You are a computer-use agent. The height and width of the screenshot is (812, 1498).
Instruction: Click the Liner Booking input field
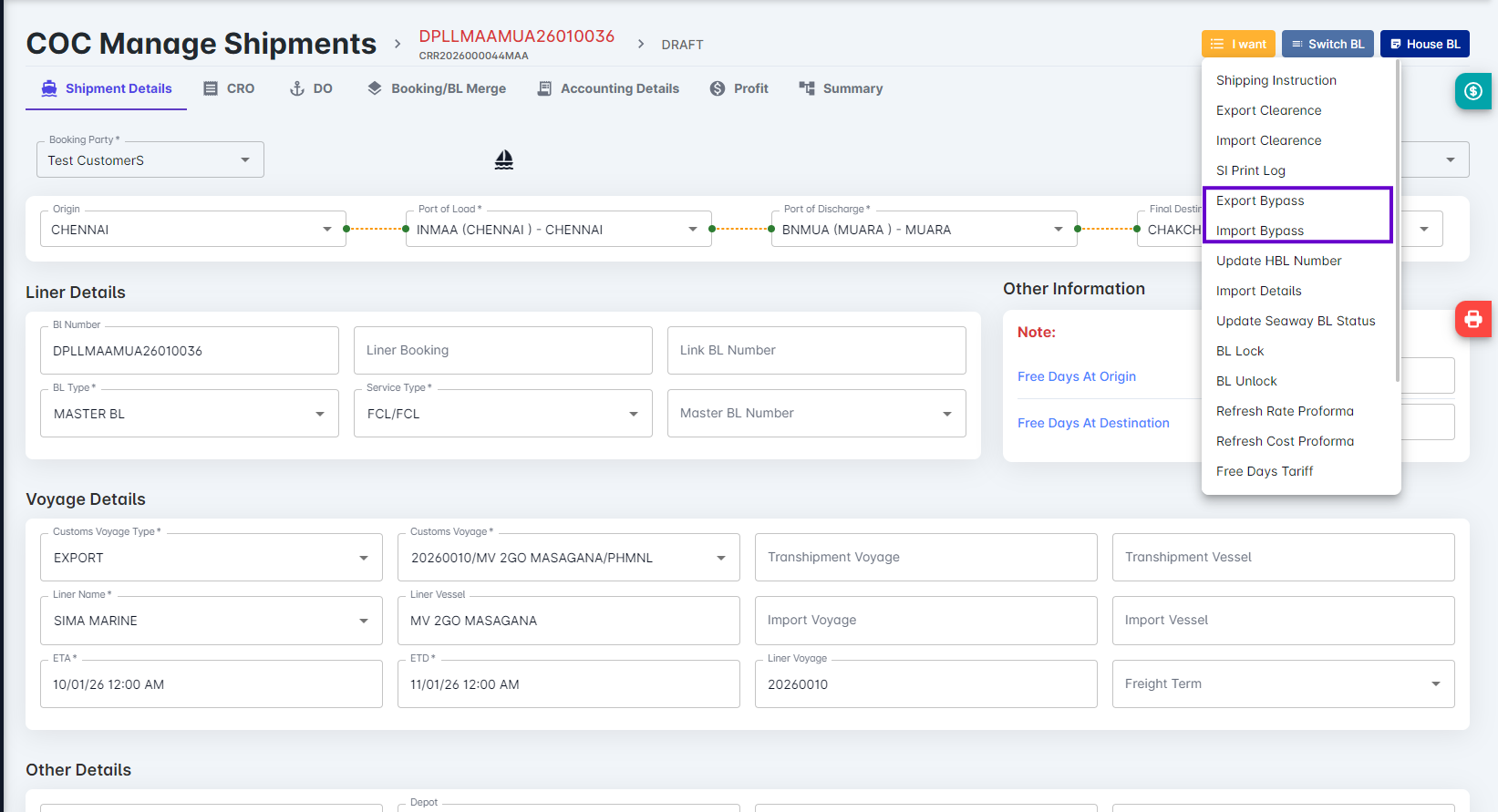tap(502, 350)
